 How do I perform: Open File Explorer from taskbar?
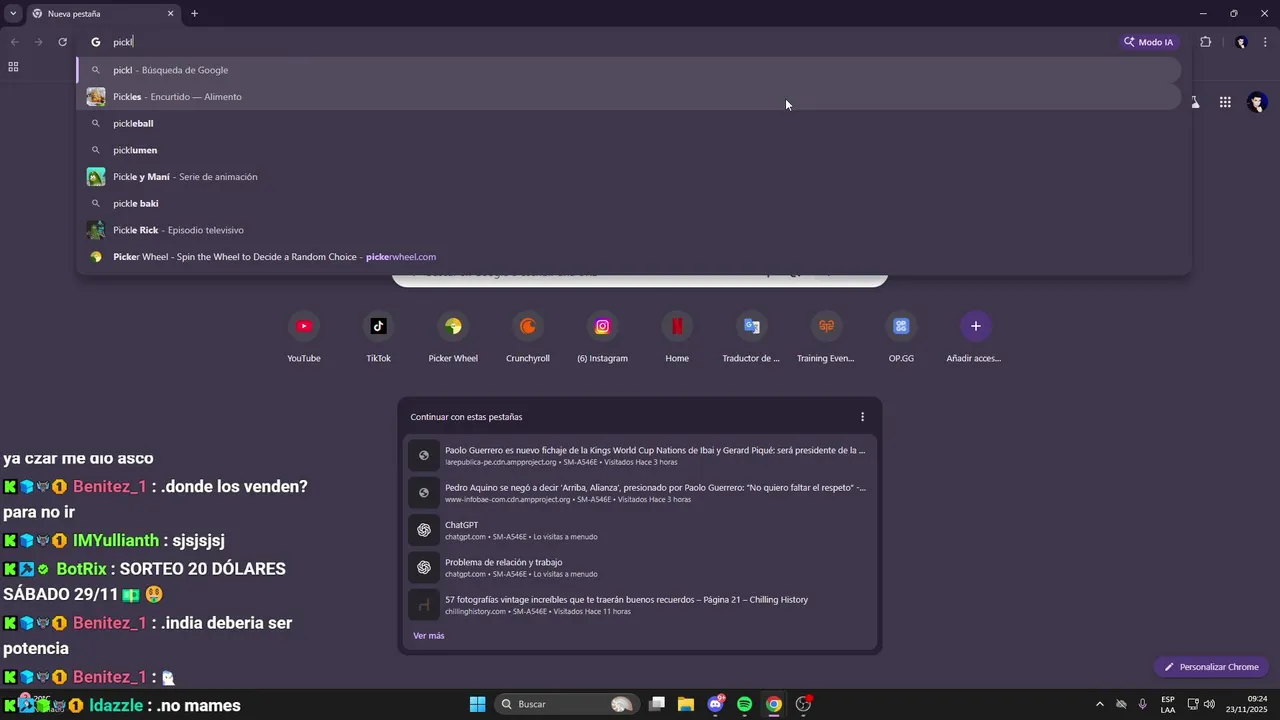[686, 704]
